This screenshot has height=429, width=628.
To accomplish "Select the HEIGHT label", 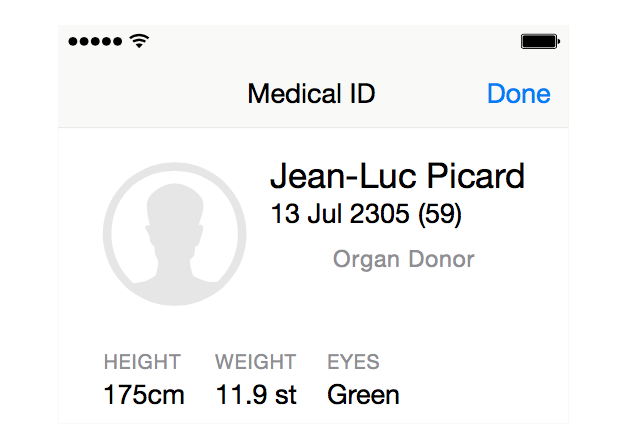I will 142,362.
